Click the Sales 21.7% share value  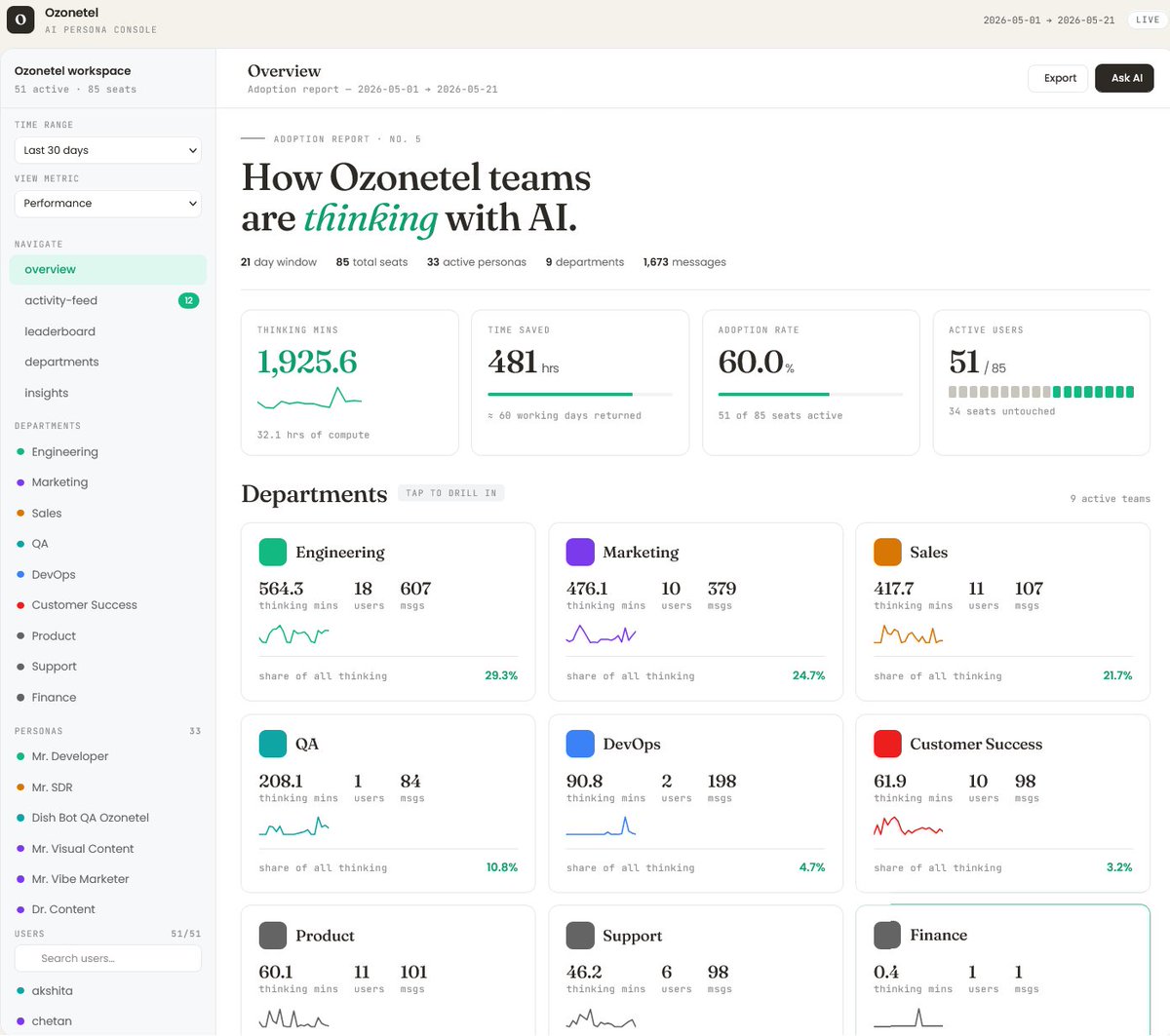click(x=1117, y=675)
